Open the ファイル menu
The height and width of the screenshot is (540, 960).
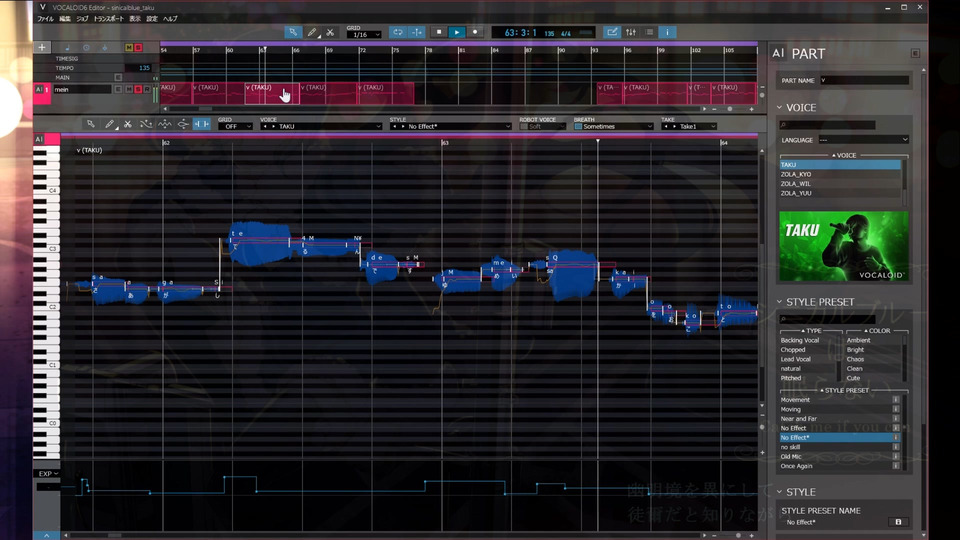coord(45,19)
